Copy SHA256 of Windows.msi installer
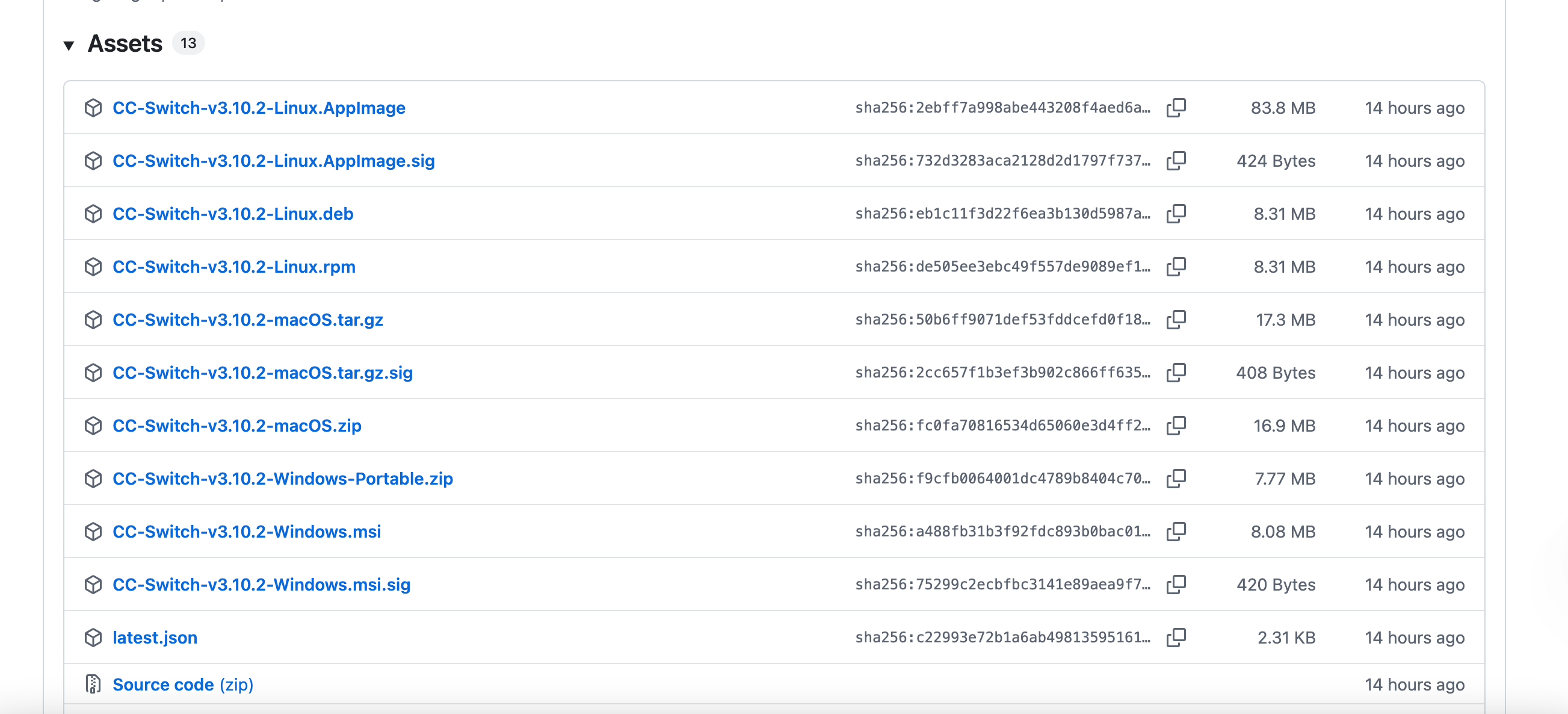Viewport: 1568px width, 714px height. coord(1176,532)
